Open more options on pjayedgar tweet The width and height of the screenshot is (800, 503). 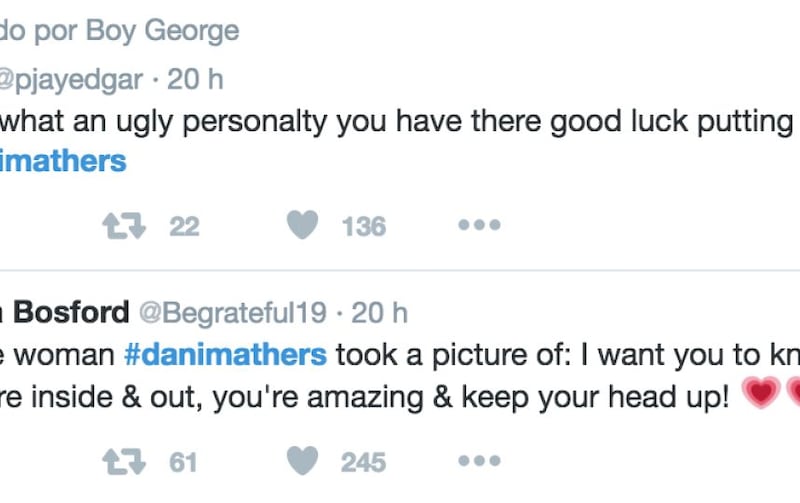point(479,224)
